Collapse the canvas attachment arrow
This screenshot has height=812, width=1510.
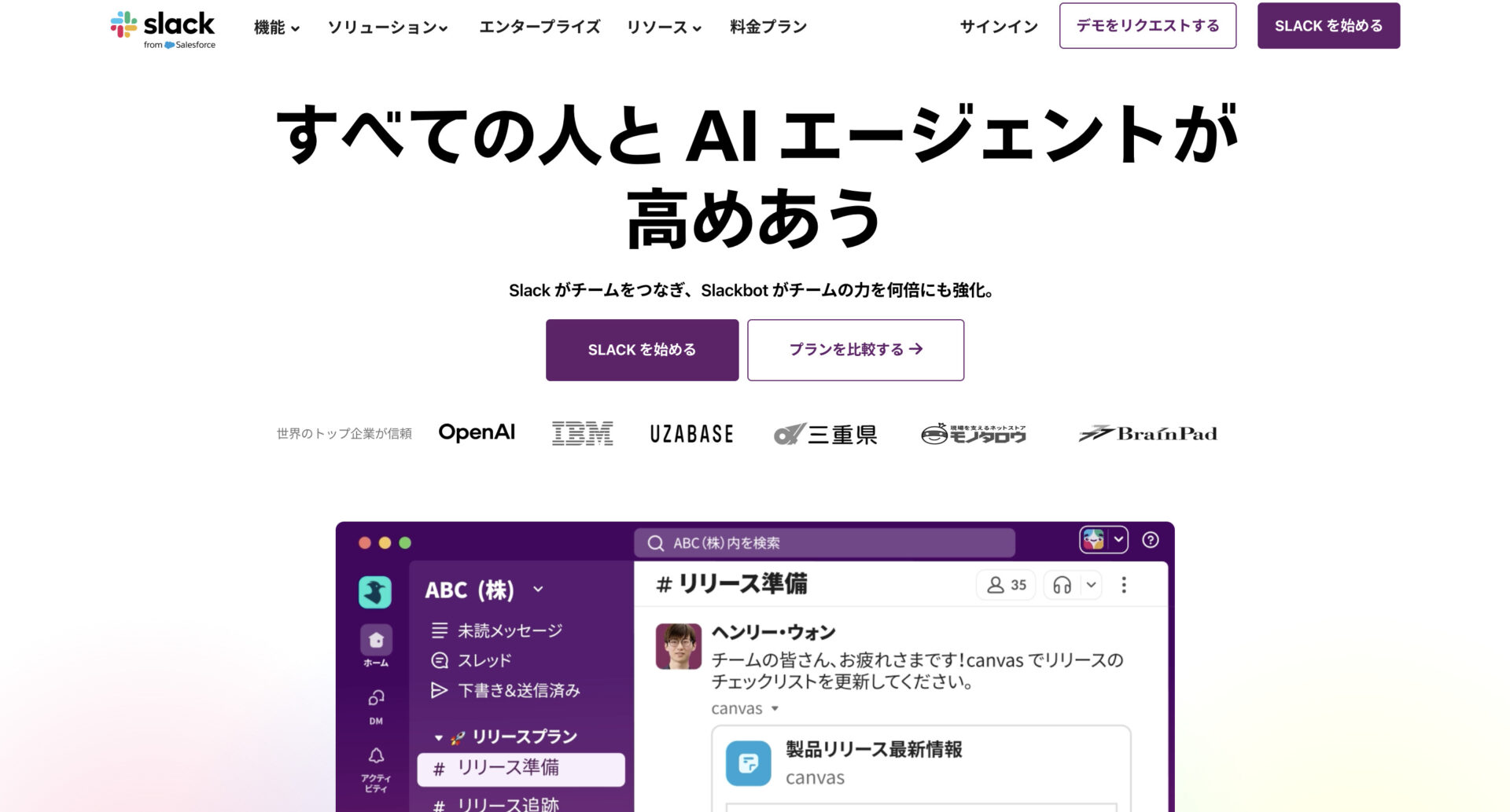click(x=775, y=708)
